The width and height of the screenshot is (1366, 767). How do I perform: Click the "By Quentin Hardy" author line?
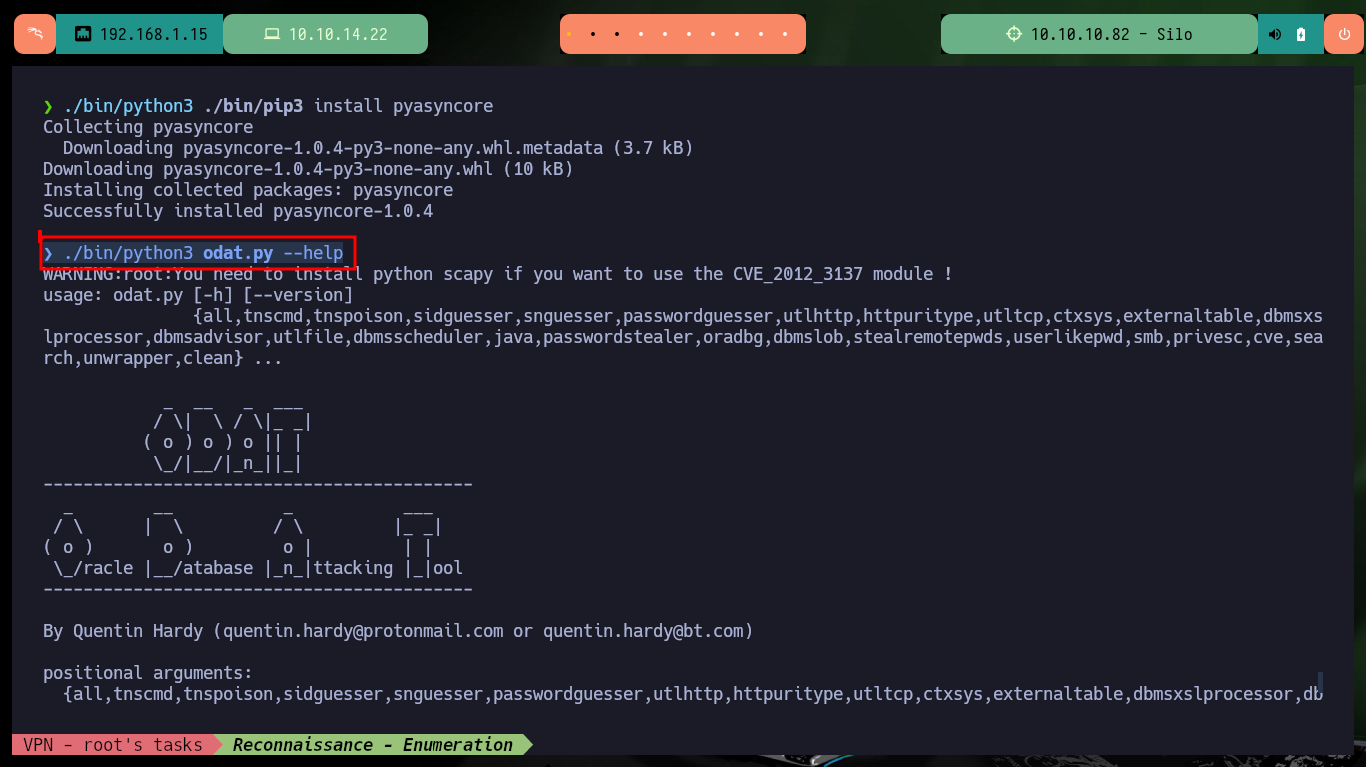click(x=398, y=631)
